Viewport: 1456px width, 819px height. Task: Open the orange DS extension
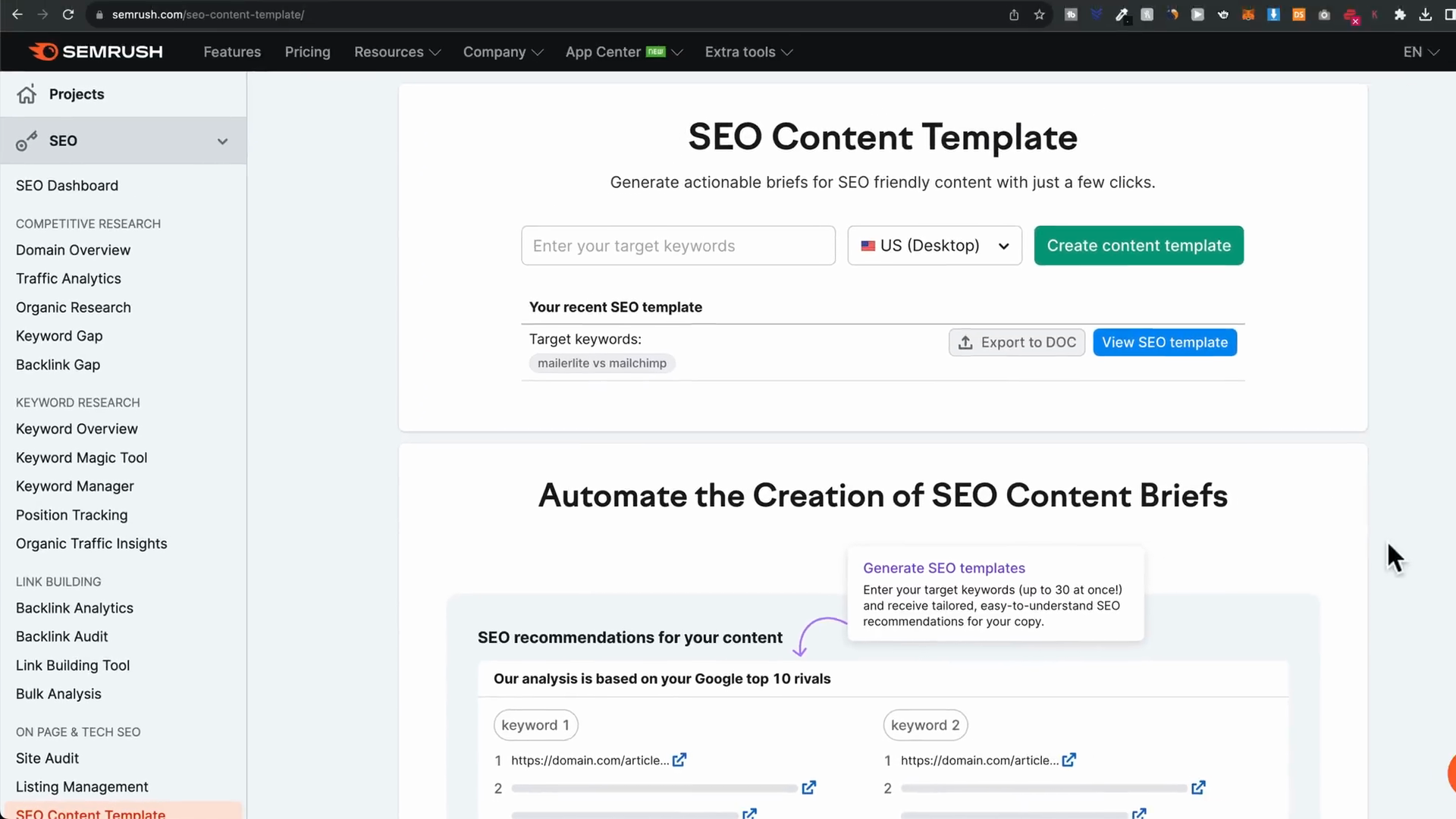pos(1299,14)
